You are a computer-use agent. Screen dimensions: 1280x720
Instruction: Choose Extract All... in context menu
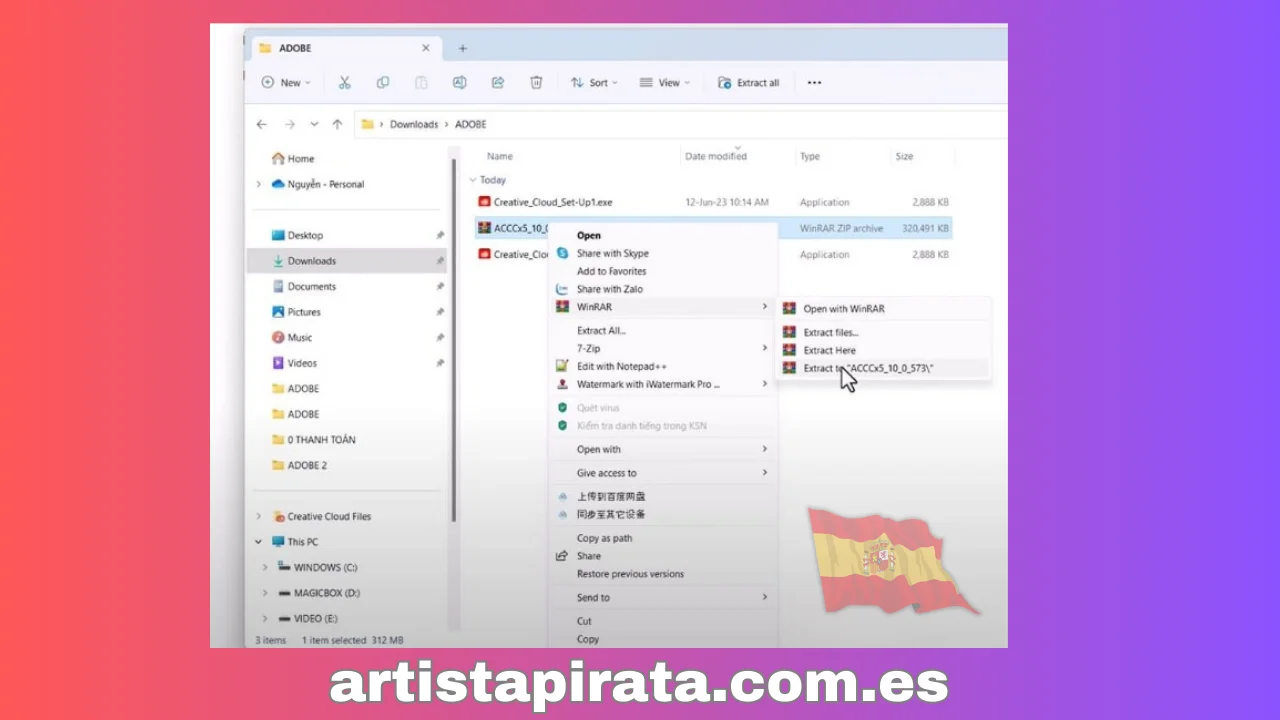pyautogui.click(x=602, y=331)
